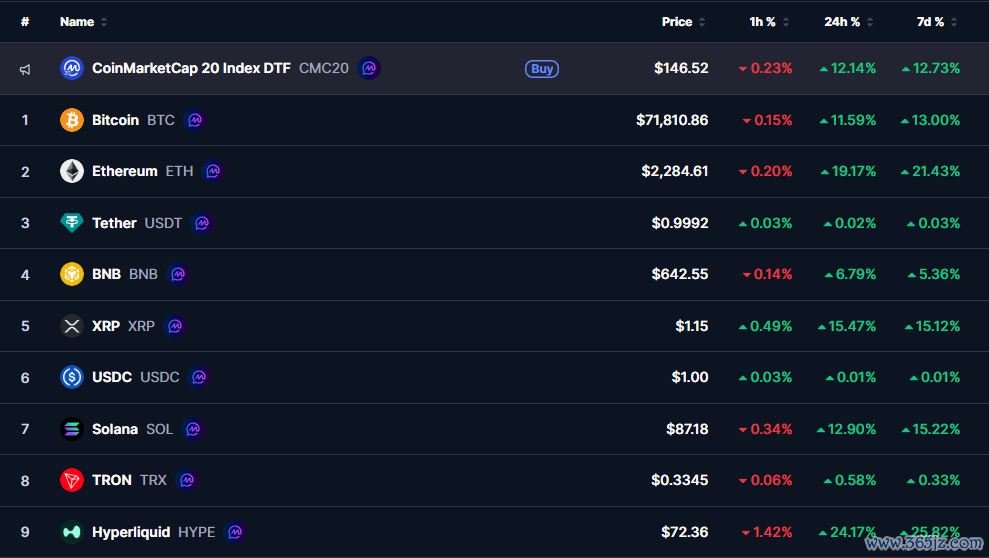Click Ethereum price $2,284.61
The height and width of the screenshot is (558, 989).
(675, 171)
